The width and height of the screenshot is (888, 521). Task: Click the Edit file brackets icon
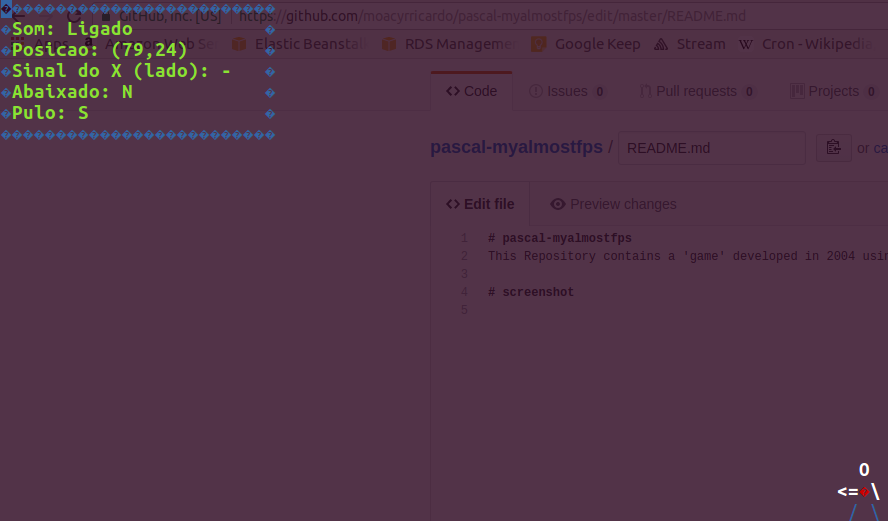pyautogui.click(x=452, y=204)
